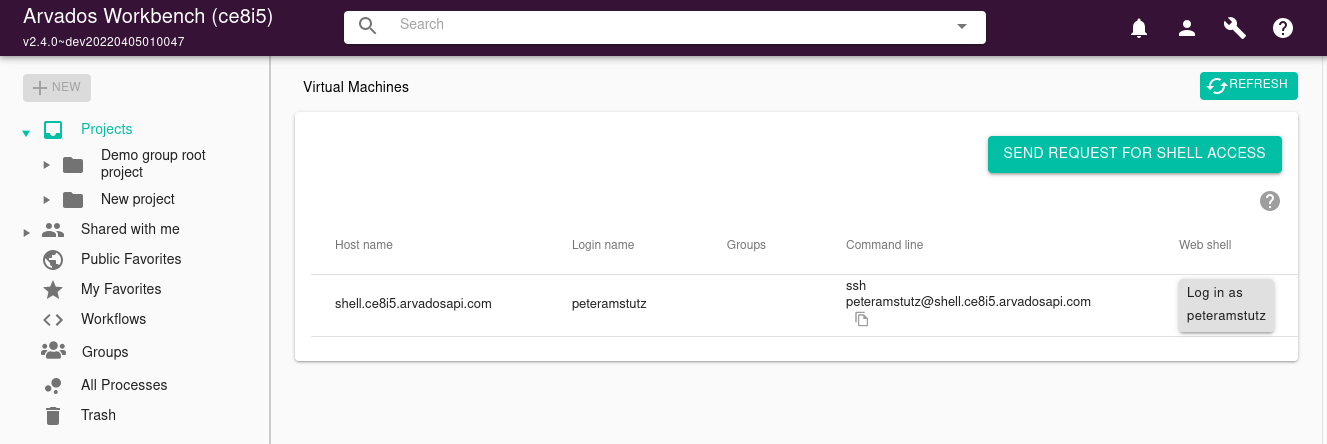Open Workflows in the side panel
The height and width of the screenshot is (444, 1327).
click(113, 319)
